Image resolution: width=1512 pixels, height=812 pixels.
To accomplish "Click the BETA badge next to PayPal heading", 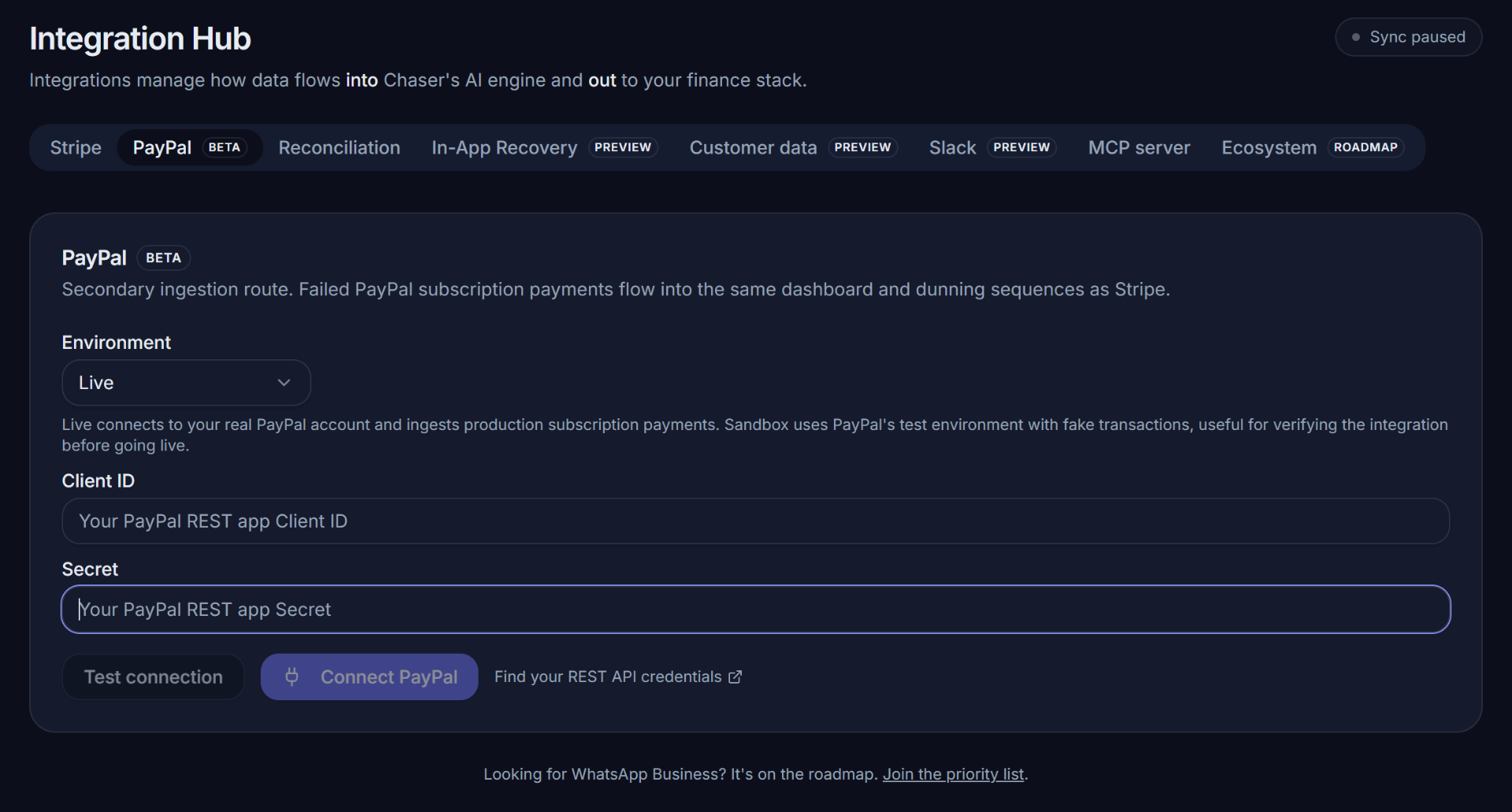I will pyautogui.click(x=163, y=258).
